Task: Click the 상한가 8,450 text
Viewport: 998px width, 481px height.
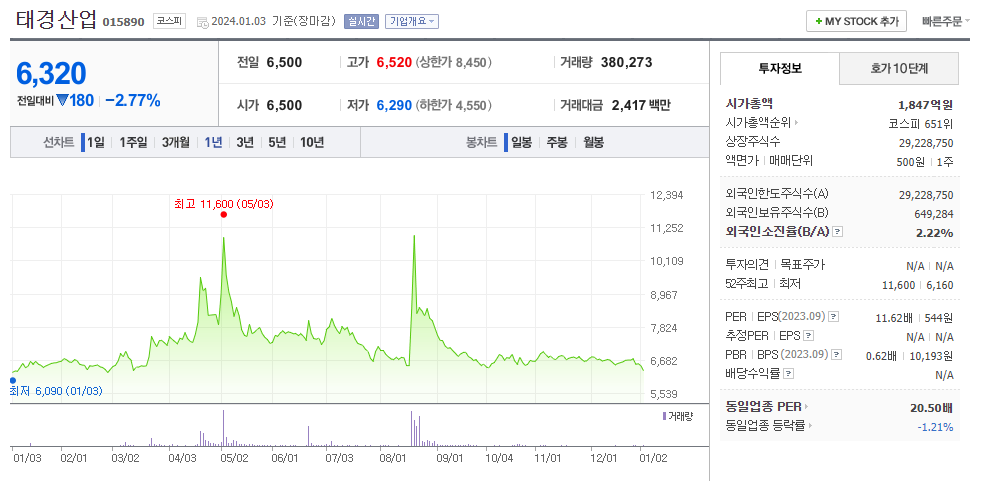Action: [x=454, y=62]
